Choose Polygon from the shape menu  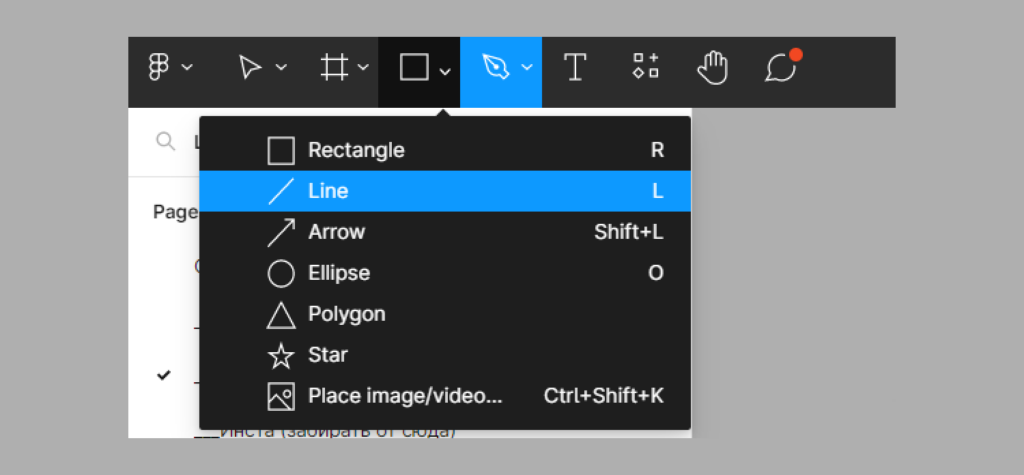[445, 314]
